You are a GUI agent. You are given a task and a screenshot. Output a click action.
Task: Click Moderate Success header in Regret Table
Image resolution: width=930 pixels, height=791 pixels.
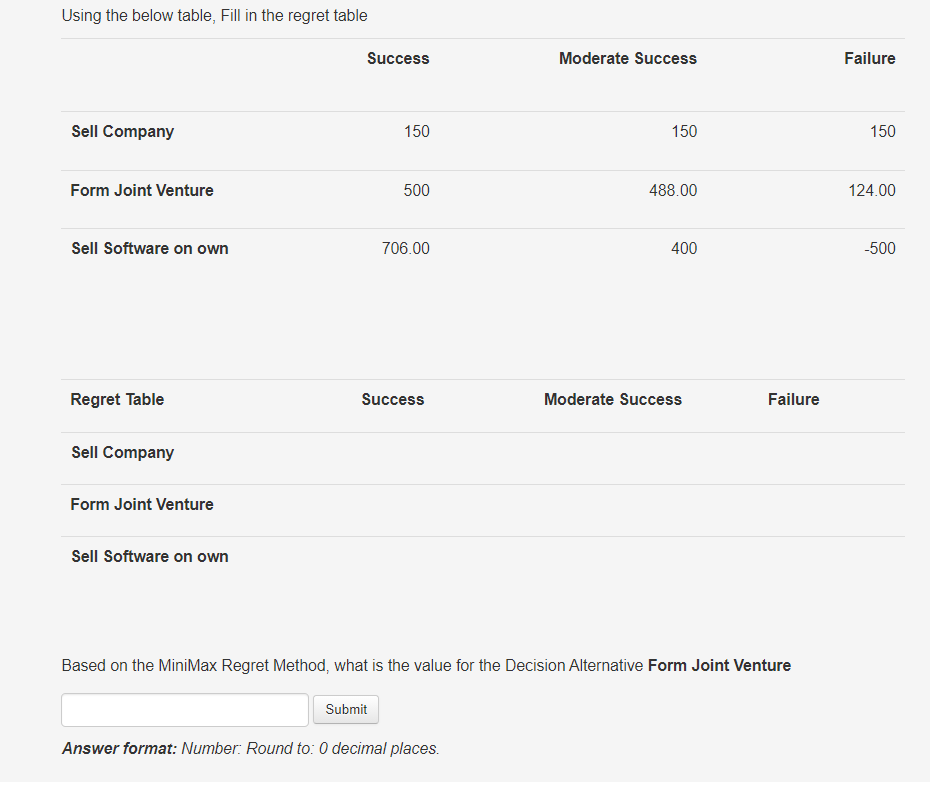click(612, 399)
